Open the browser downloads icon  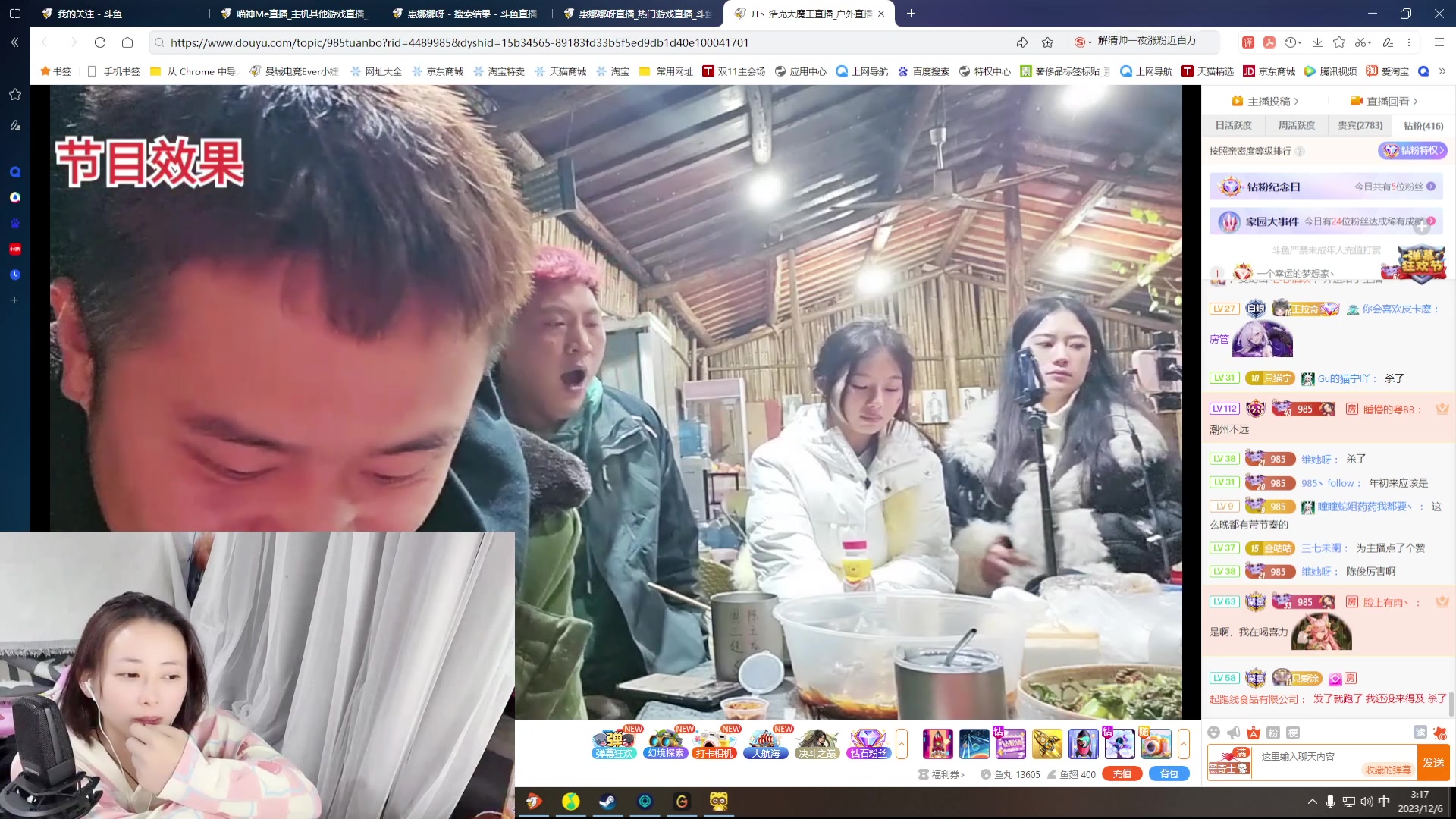[1317, 42]
